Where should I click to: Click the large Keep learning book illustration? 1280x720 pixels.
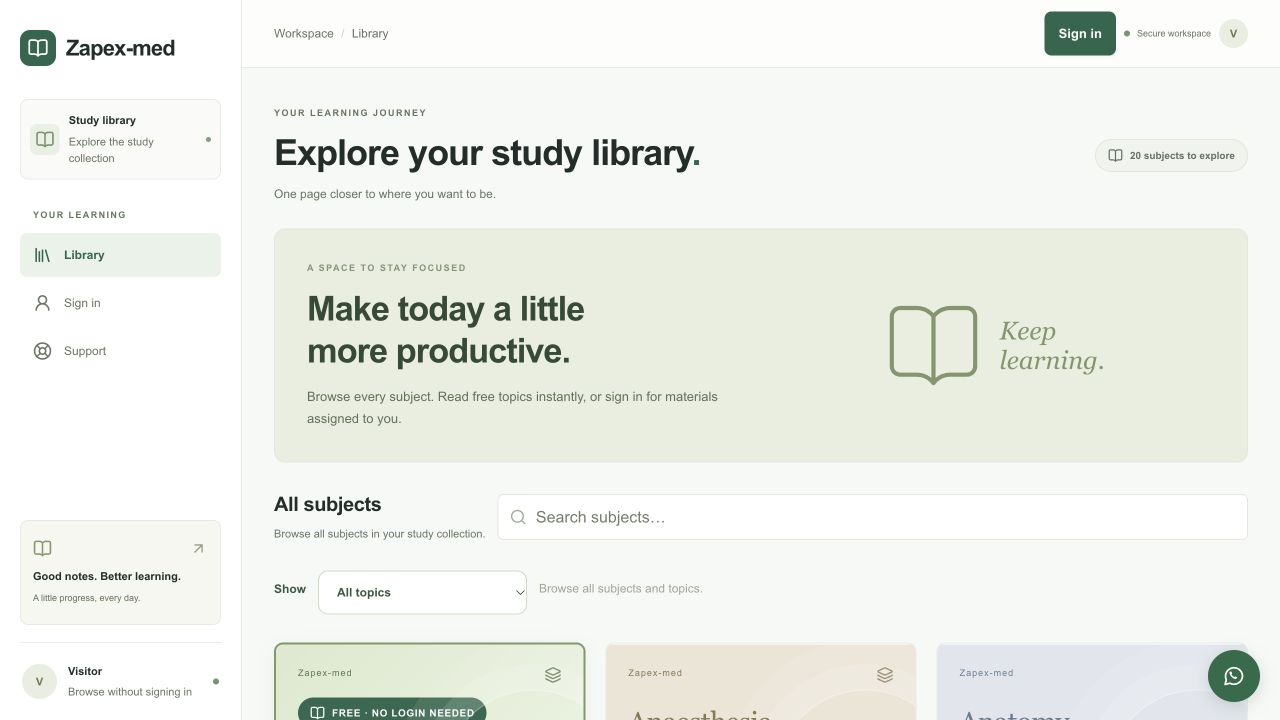pyautogui.click(x=933, y=345)
